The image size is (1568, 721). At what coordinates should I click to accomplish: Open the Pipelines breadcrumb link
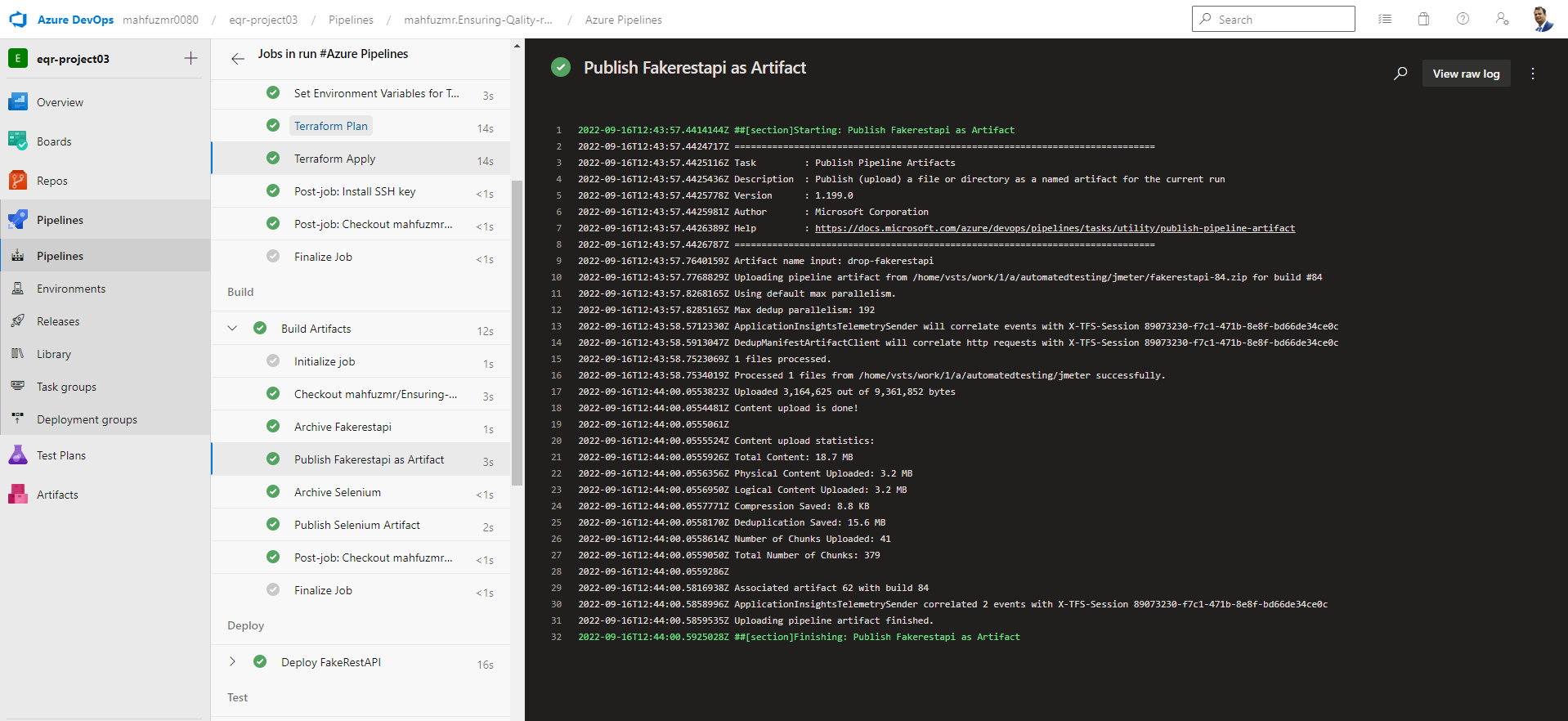pyautogui.click(x=351, y=20)
